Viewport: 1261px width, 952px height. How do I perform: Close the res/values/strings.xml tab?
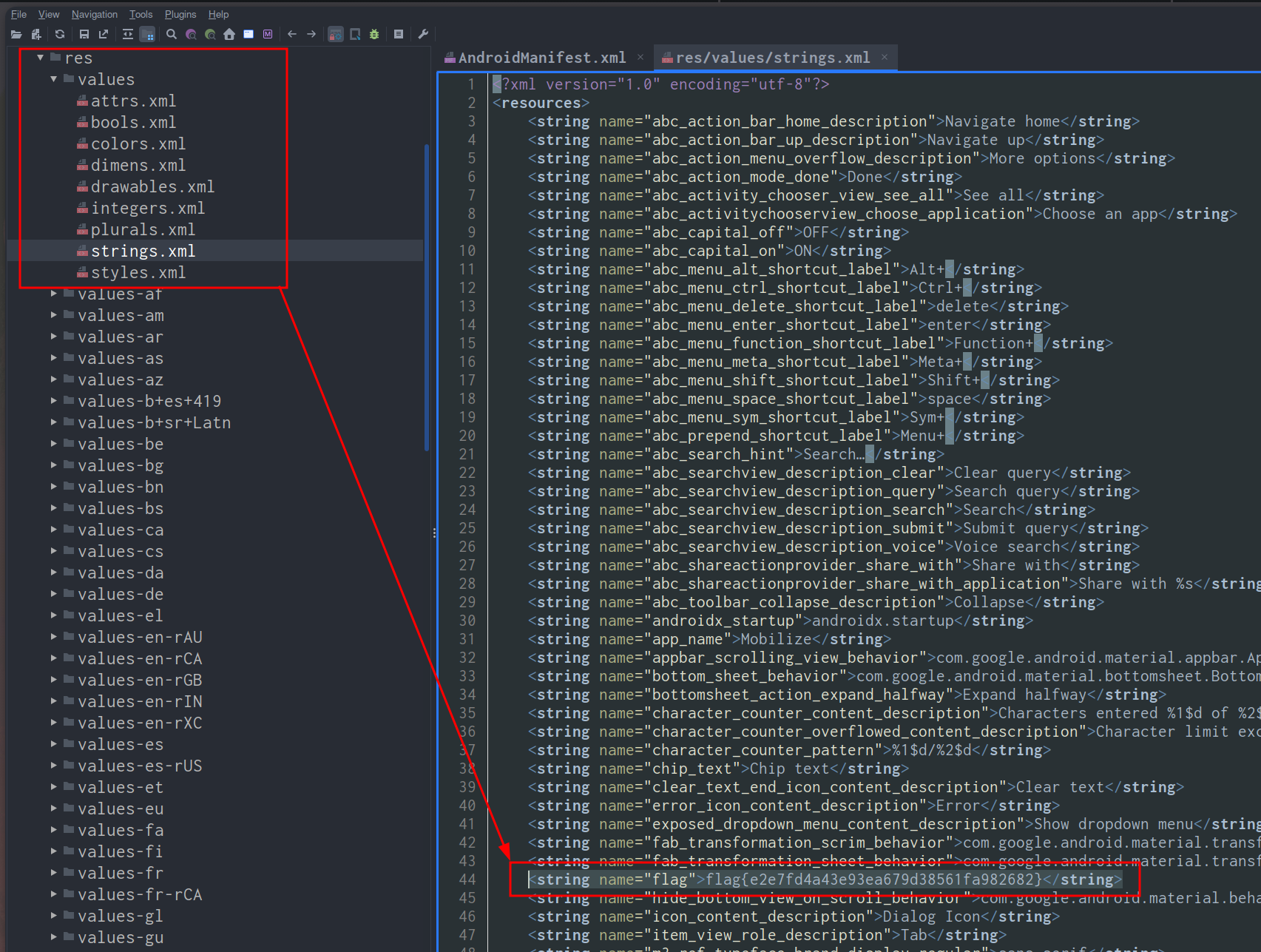click(885, 57)
